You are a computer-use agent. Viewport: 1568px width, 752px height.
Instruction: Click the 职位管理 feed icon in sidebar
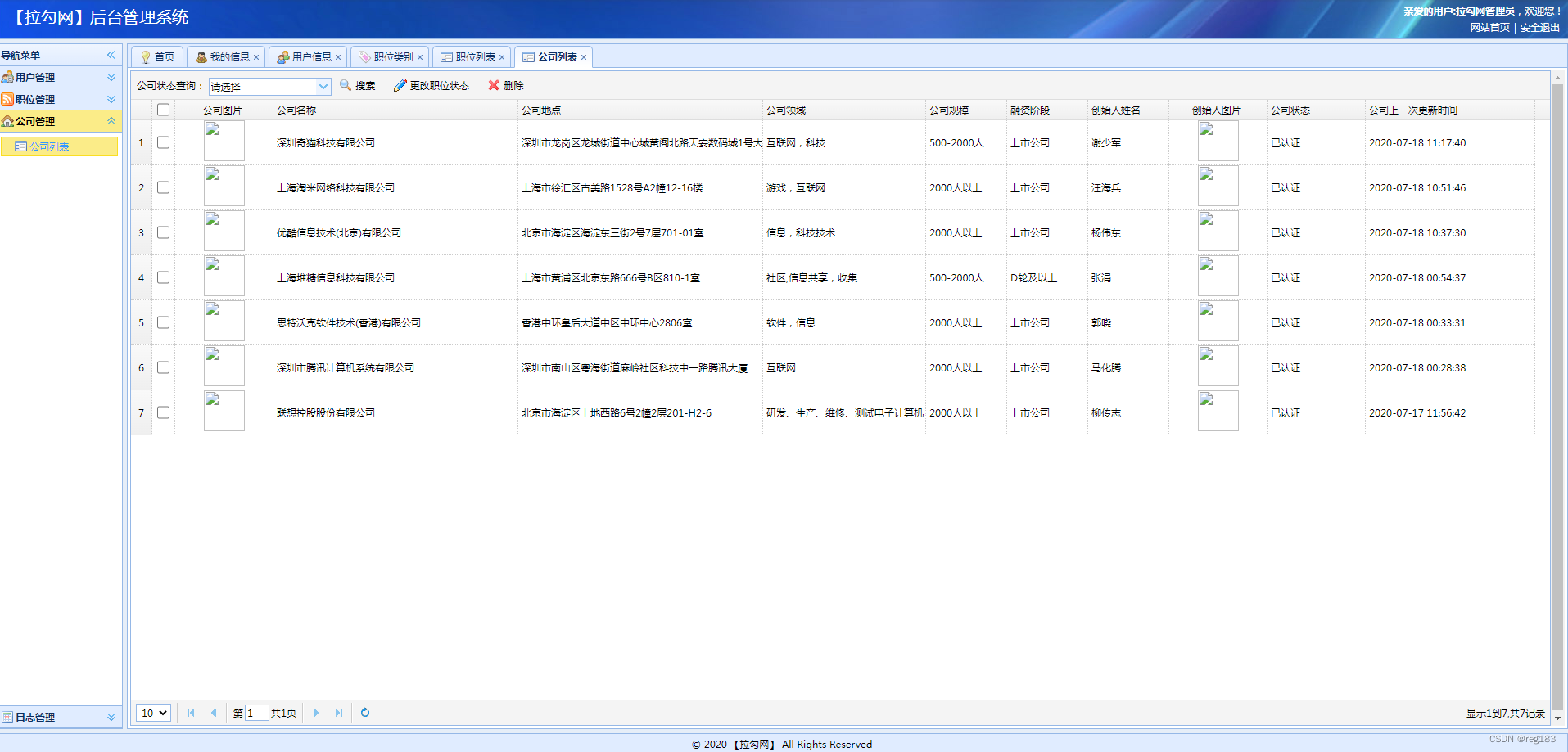7,99
